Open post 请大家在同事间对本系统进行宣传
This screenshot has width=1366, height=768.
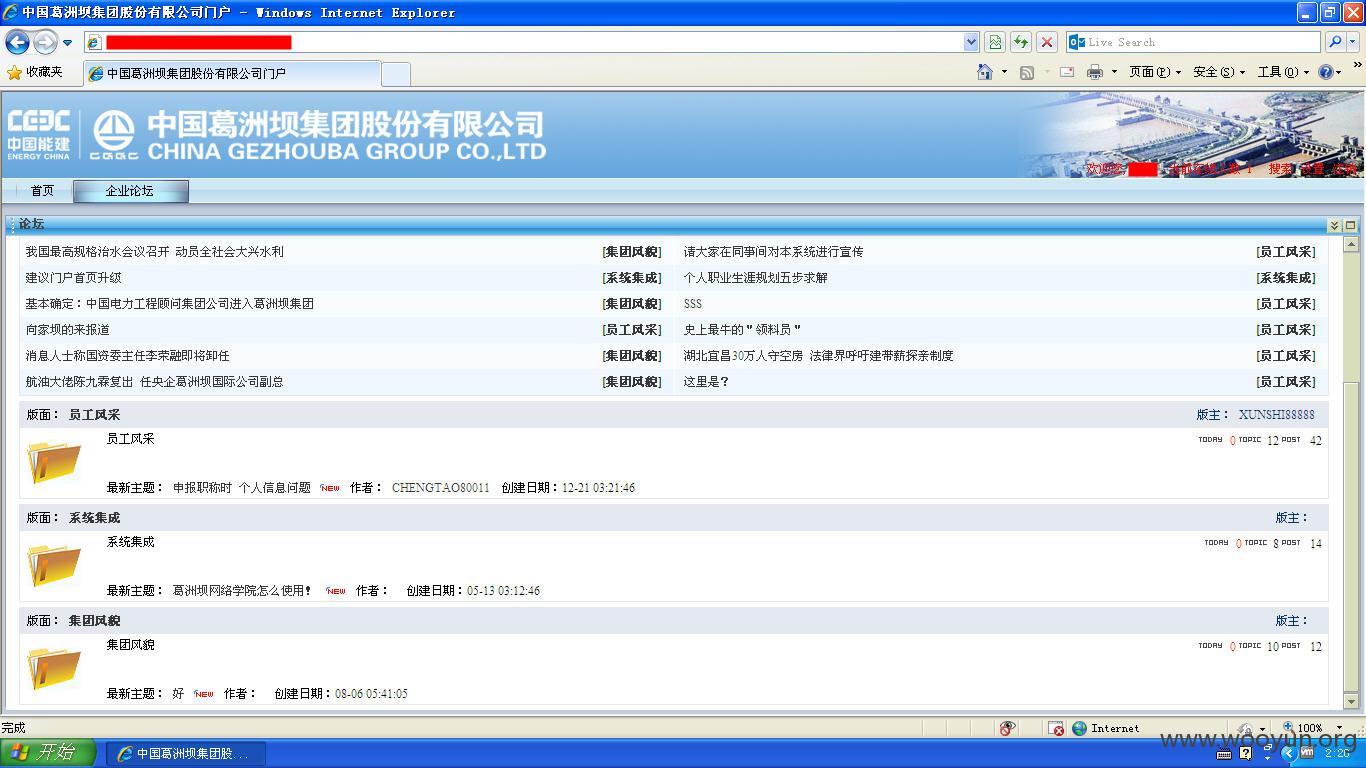pos(773,252)
